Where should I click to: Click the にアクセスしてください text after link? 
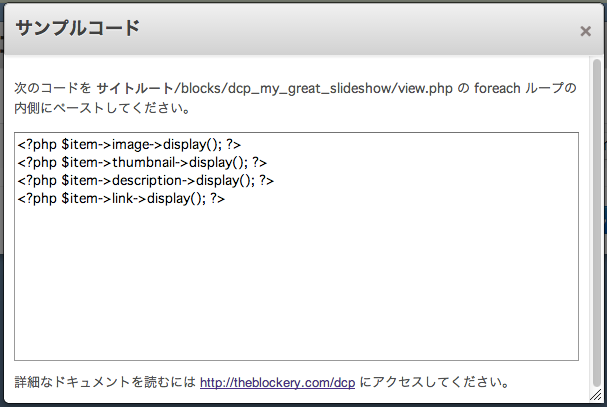click(x=436, y=382)
